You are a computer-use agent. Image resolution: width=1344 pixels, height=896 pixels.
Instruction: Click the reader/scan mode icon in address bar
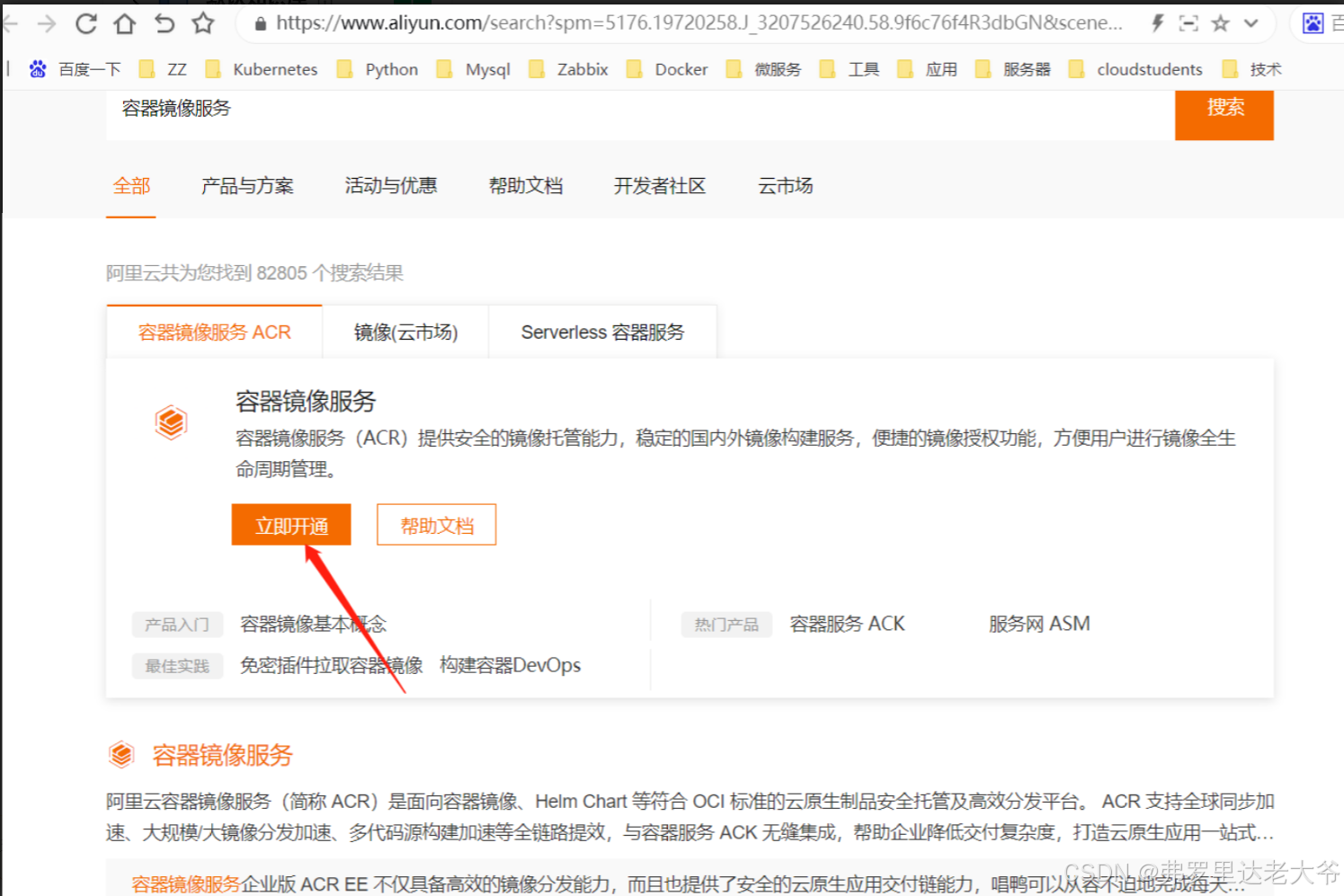pyautogui.click(x=1188, y=23)
